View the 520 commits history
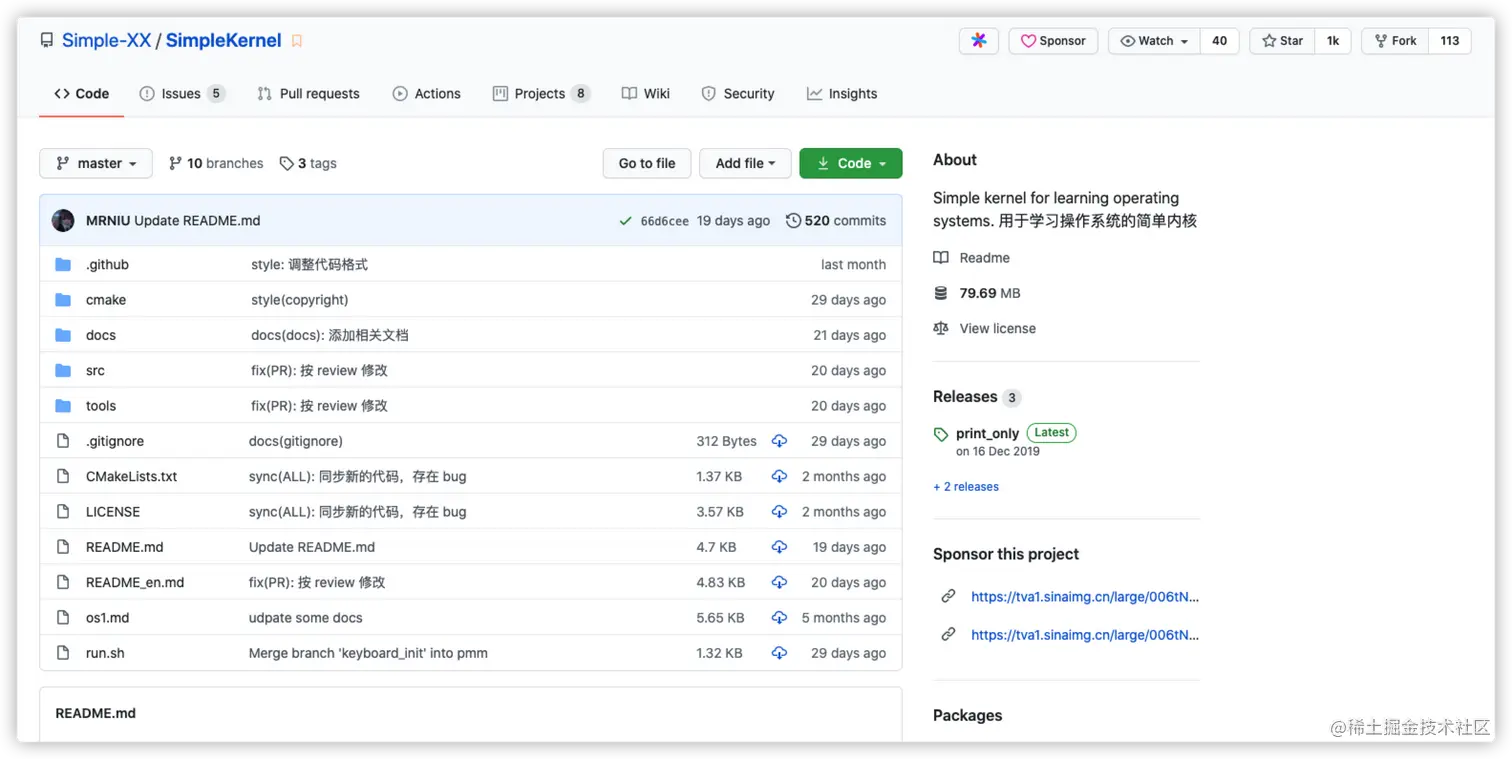The width and height of the screenshot is (1512, 759). pyautogui.click(x=836, y=221)
